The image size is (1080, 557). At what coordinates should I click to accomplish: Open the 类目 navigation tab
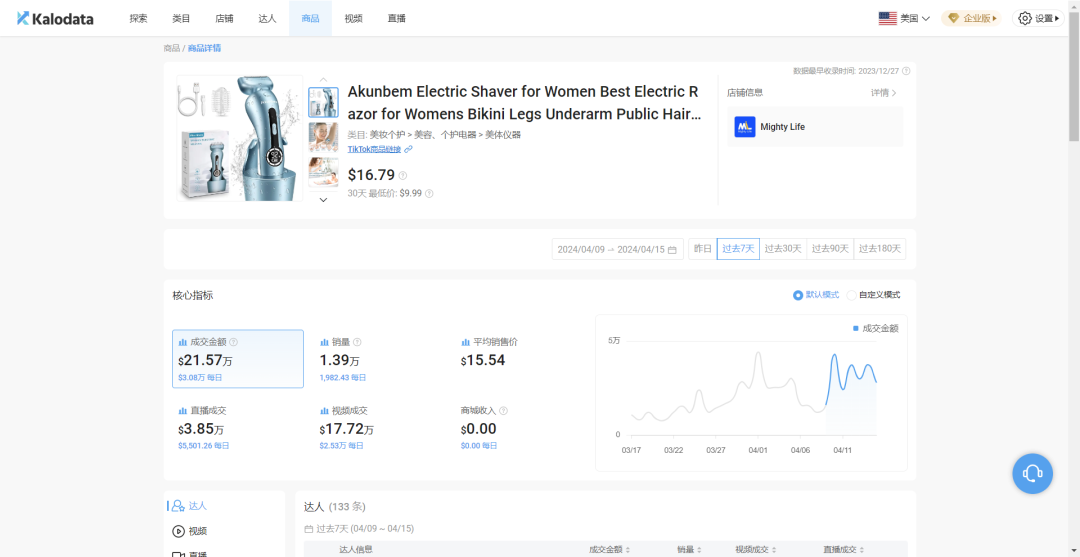181,19
